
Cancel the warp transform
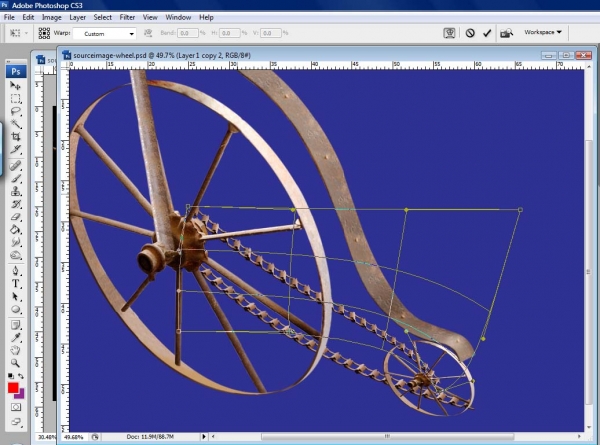(470, 33)
